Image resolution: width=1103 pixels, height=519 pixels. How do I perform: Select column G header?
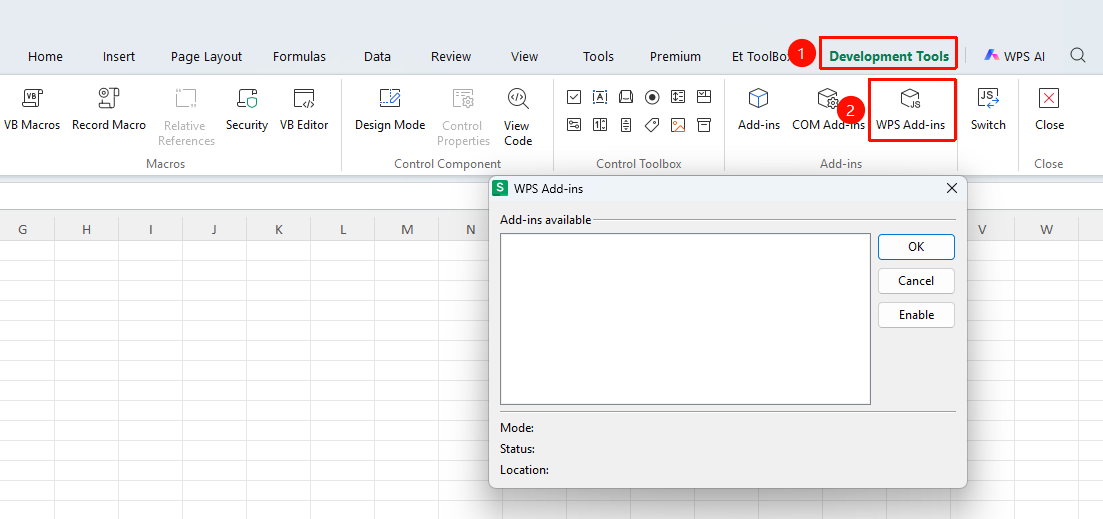(x=23, y=229)
